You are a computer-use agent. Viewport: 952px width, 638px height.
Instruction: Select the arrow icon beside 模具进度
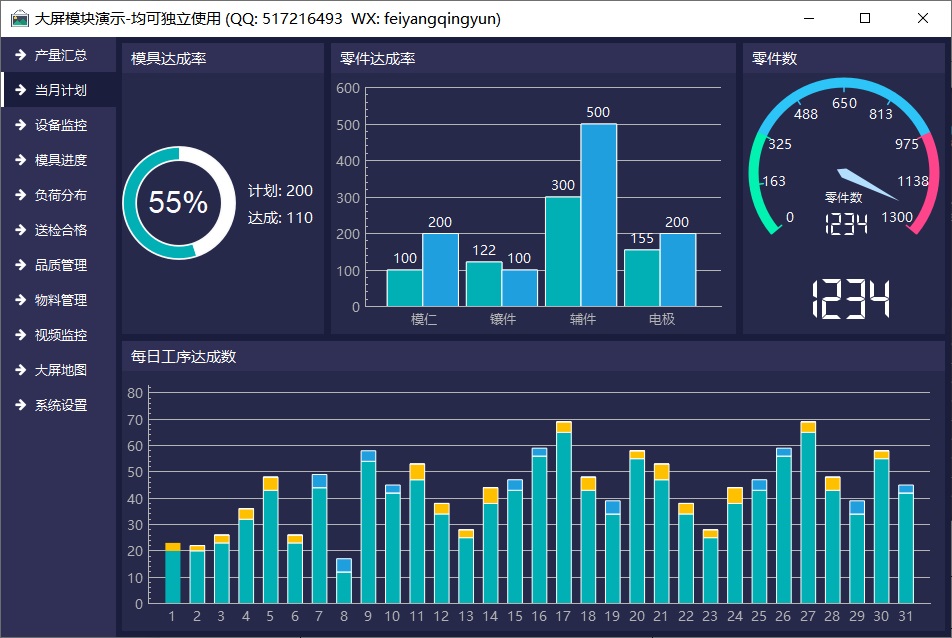(19, 160)
